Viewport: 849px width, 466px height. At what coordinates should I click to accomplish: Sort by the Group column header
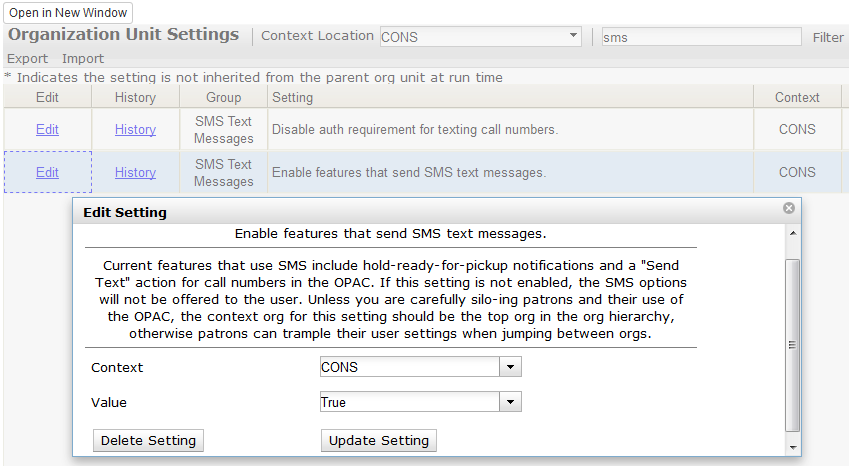pyautogui.click(x=223, y=97)
